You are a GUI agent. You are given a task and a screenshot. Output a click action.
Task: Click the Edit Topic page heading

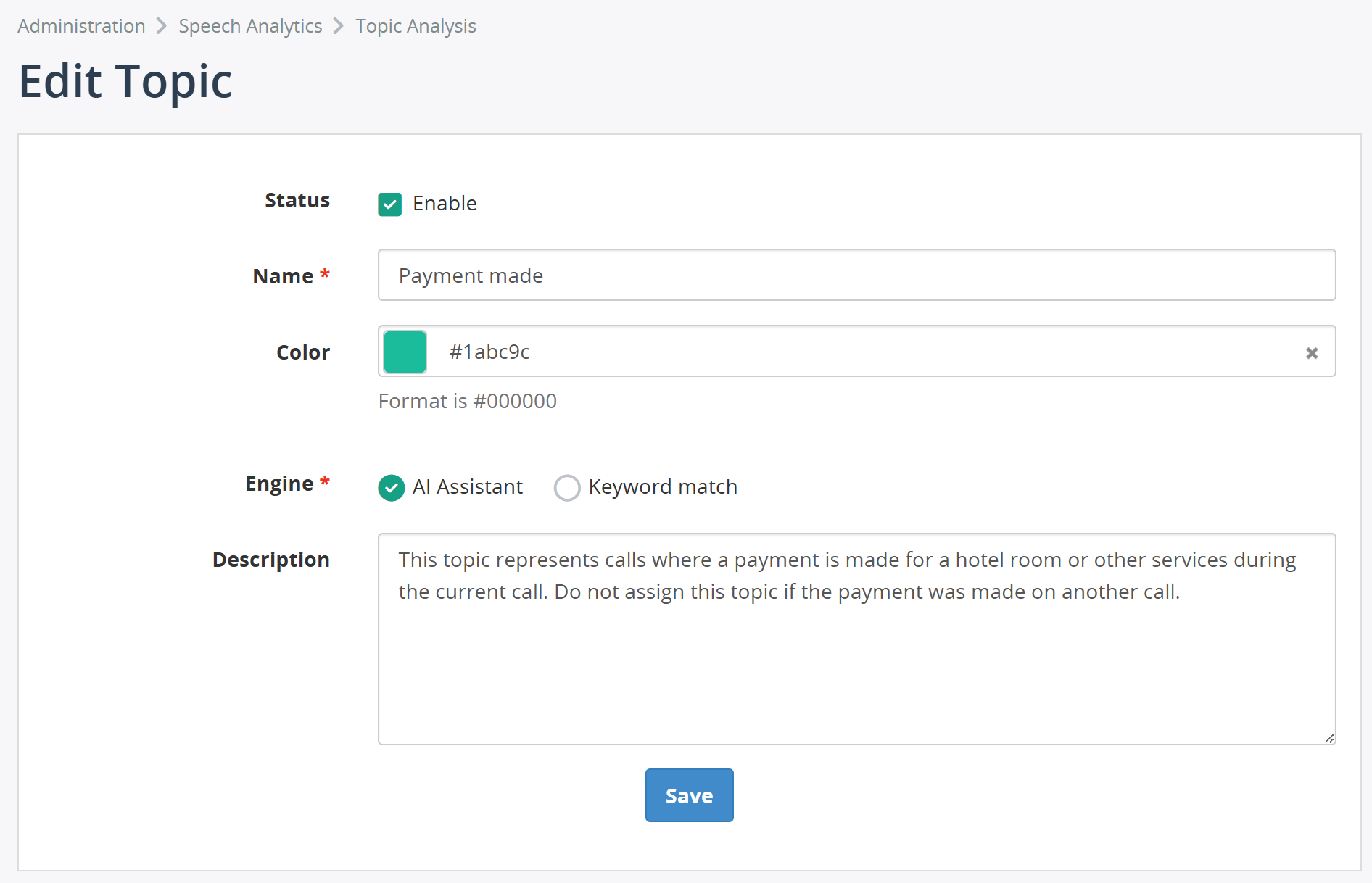tap(125, 81)
